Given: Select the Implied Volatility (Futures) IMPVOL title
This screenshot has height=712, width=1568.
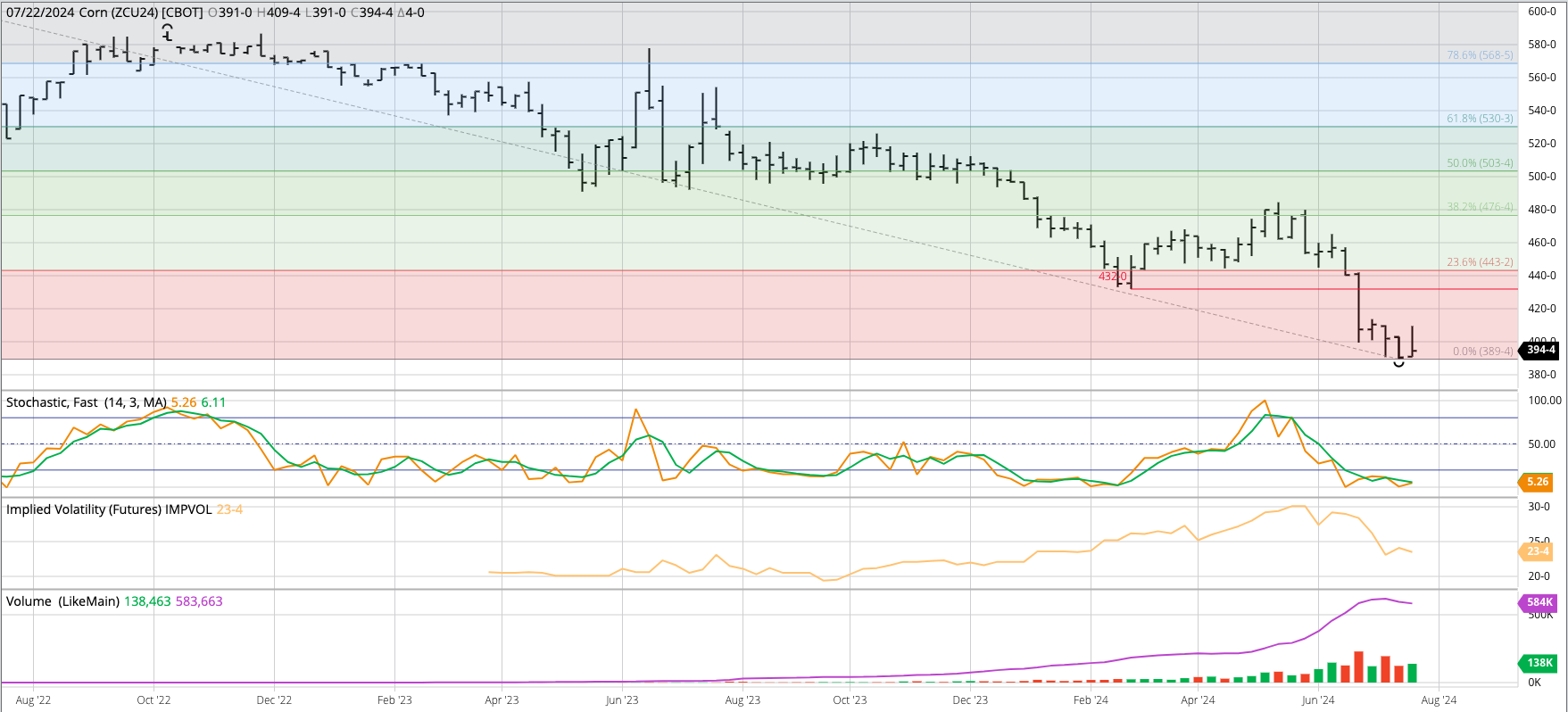Looking at the screenshot, I should [x=109, y=509].
